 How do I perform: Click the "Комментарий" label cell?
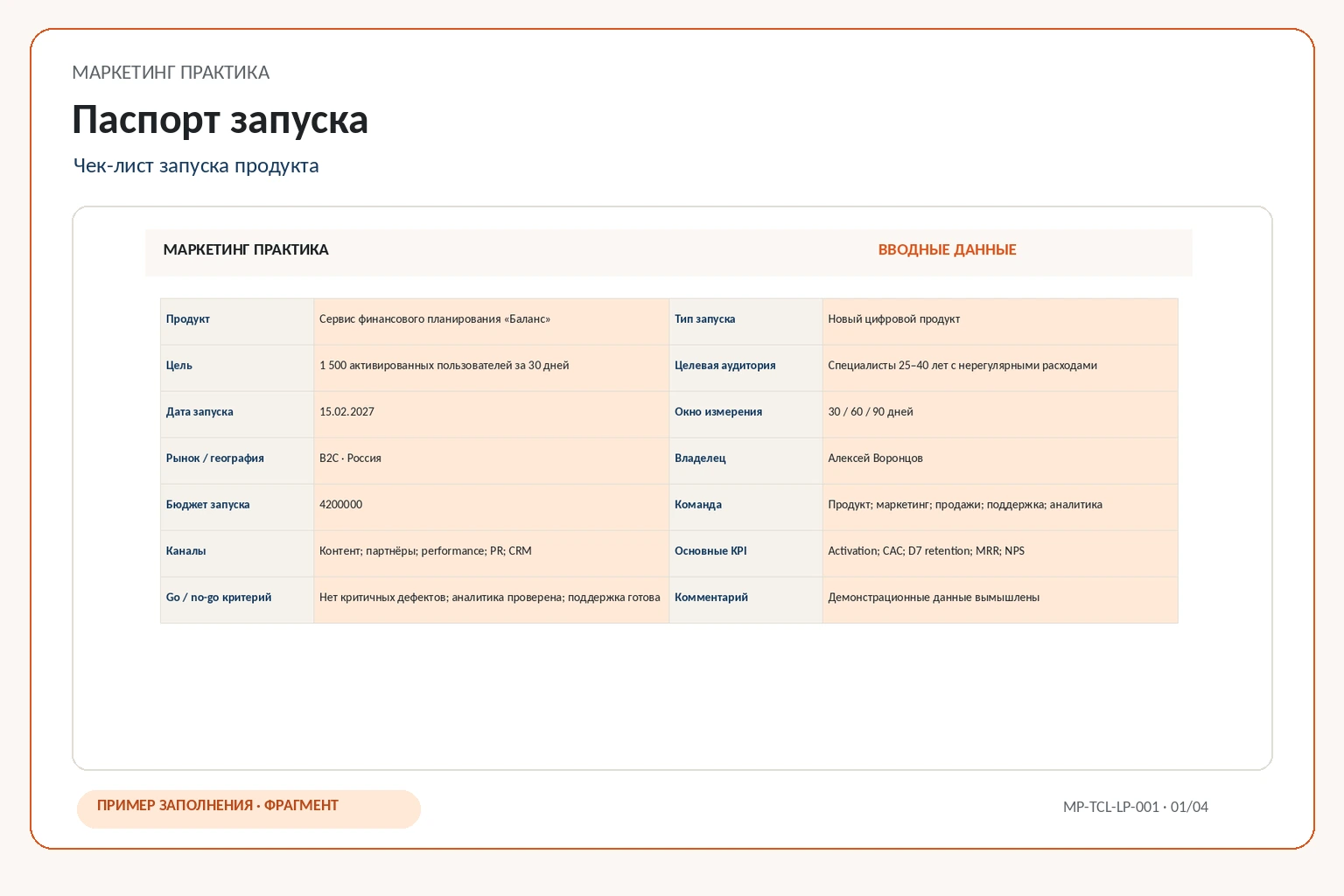[745, 599]
